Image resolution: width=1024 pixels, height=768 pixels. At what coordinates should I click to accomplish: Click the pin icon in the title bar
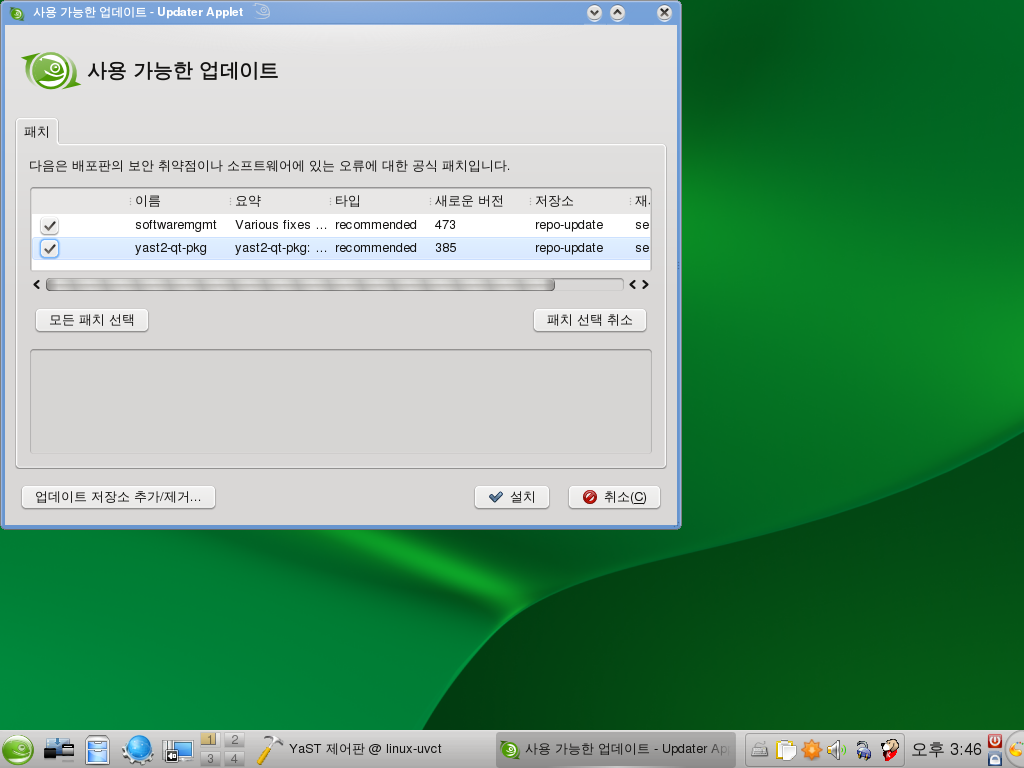tap(261, 12)
